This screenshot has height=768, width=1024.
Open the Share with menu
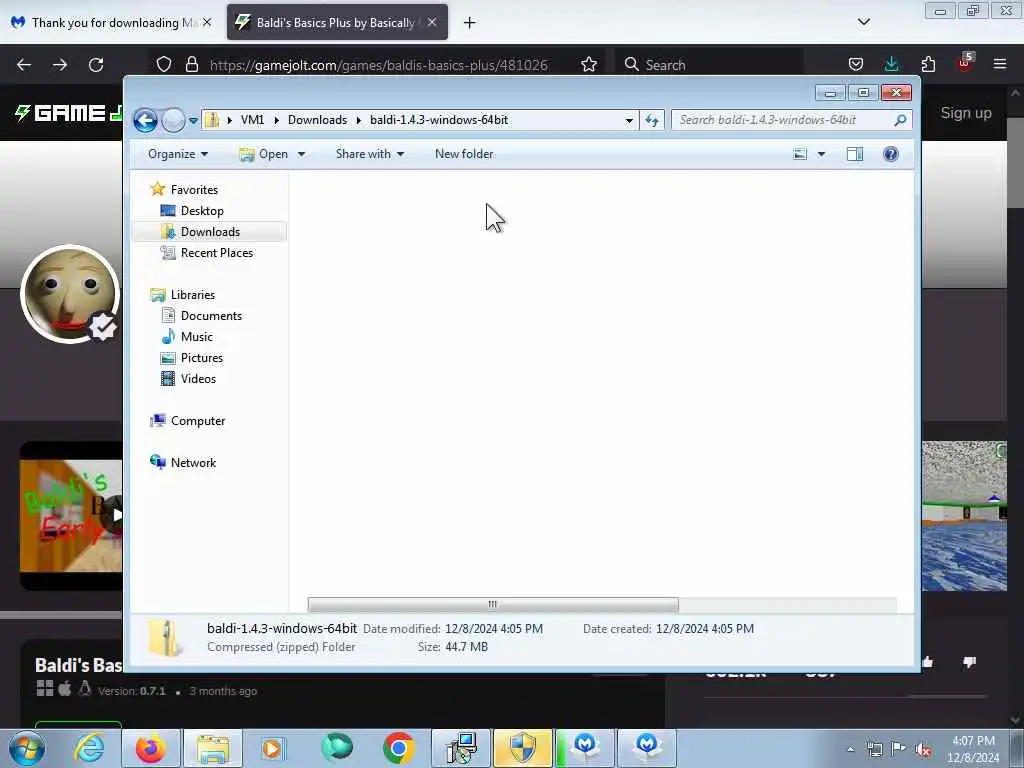[x=370, y=154]
